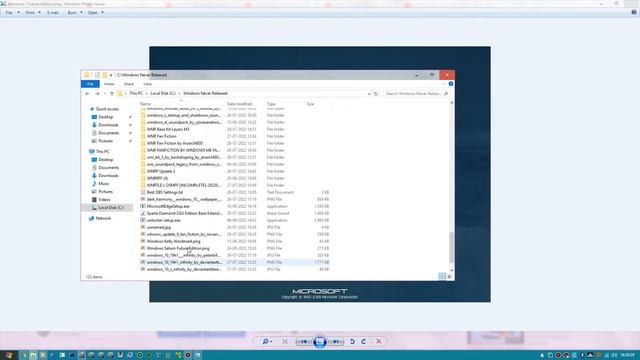The height and width of the screenshot is (360, 640).
Task: Open the recent locations dropdown in Explorer
Action: [x=105, y=93]
